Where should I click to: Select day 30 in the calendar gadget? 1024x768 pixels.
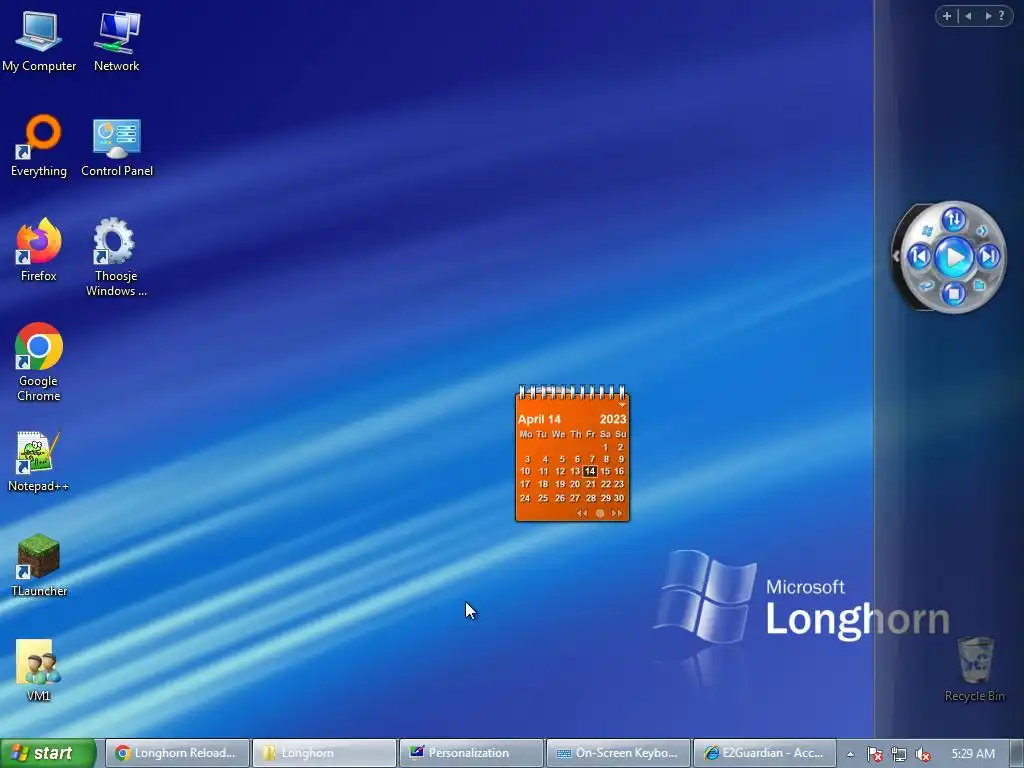[x=619, y=498]
